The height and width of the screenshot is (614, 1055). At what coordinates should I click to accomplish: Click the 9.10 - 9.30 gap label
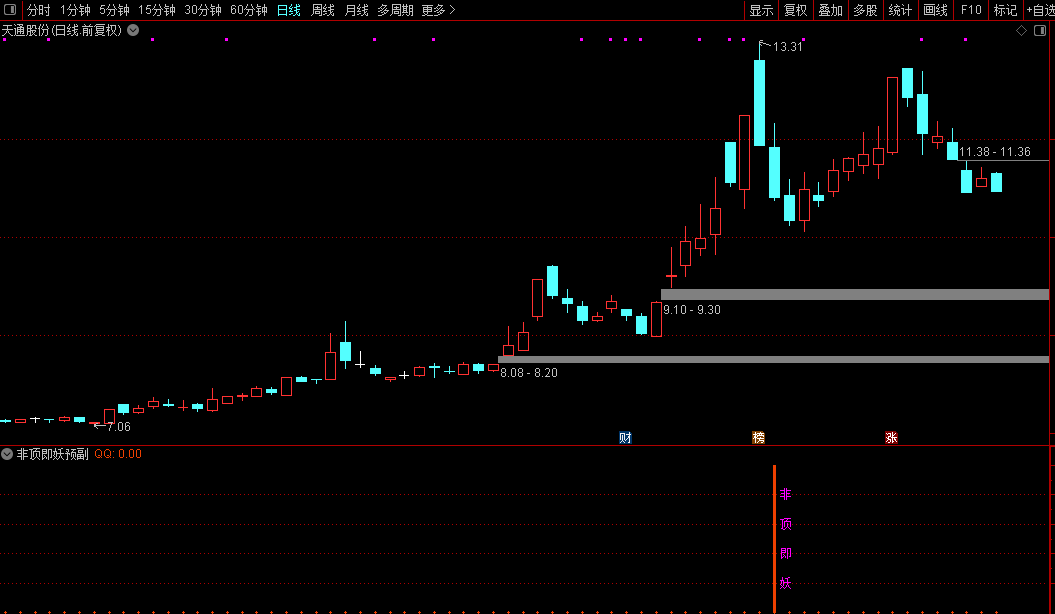pyautogui.click(x=692, y=309)
